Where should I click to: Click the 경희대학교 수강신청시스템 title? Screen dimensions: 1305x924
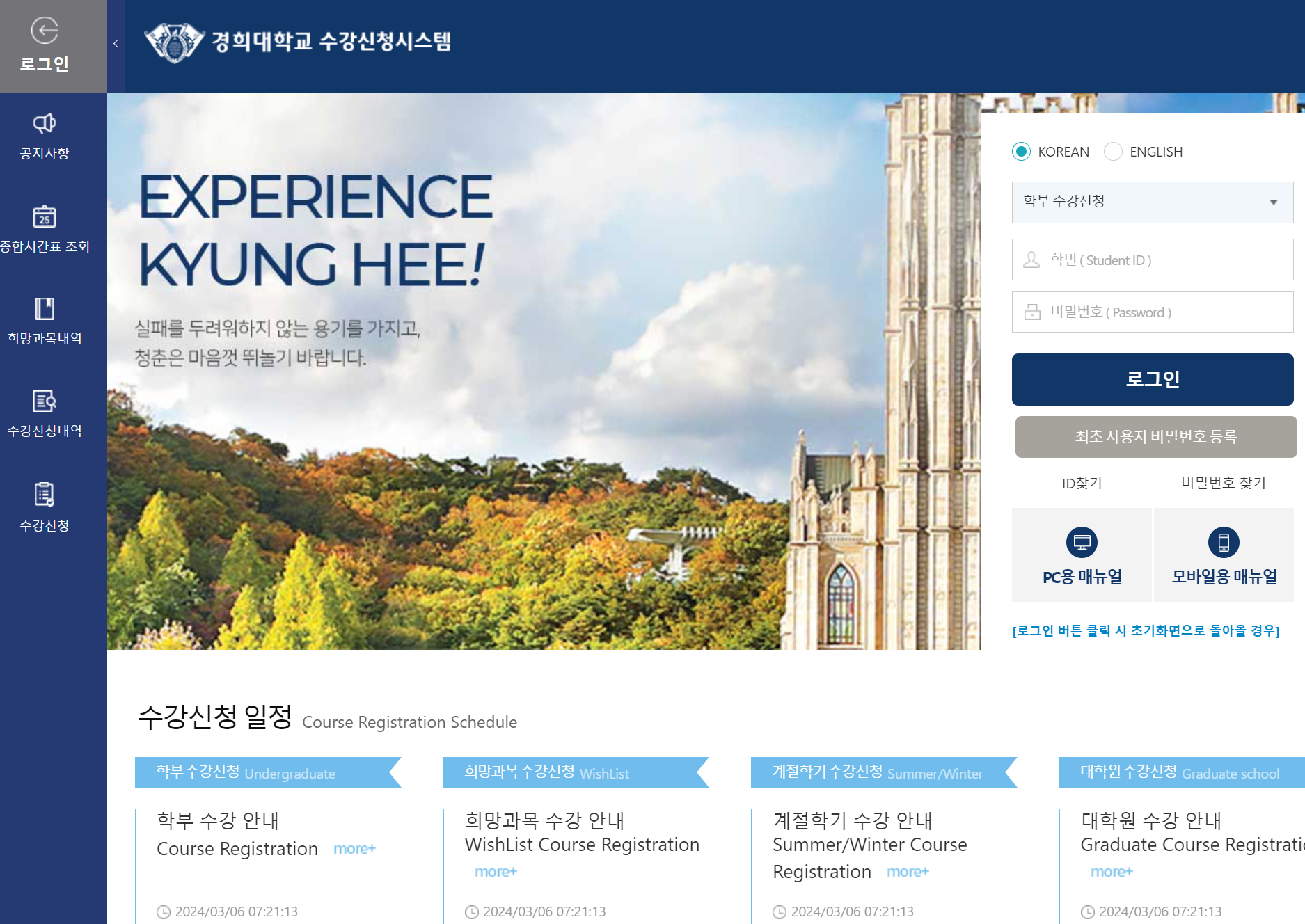331,41
